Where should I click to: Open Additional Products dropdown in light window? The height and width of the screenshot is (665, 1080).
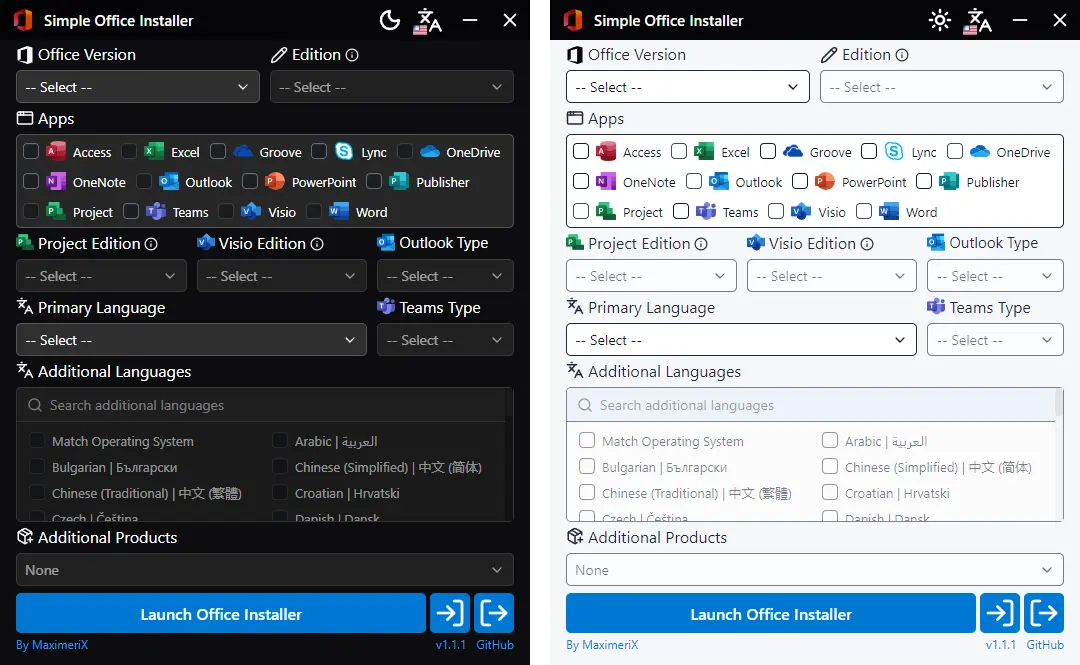(x=815, y=570)
